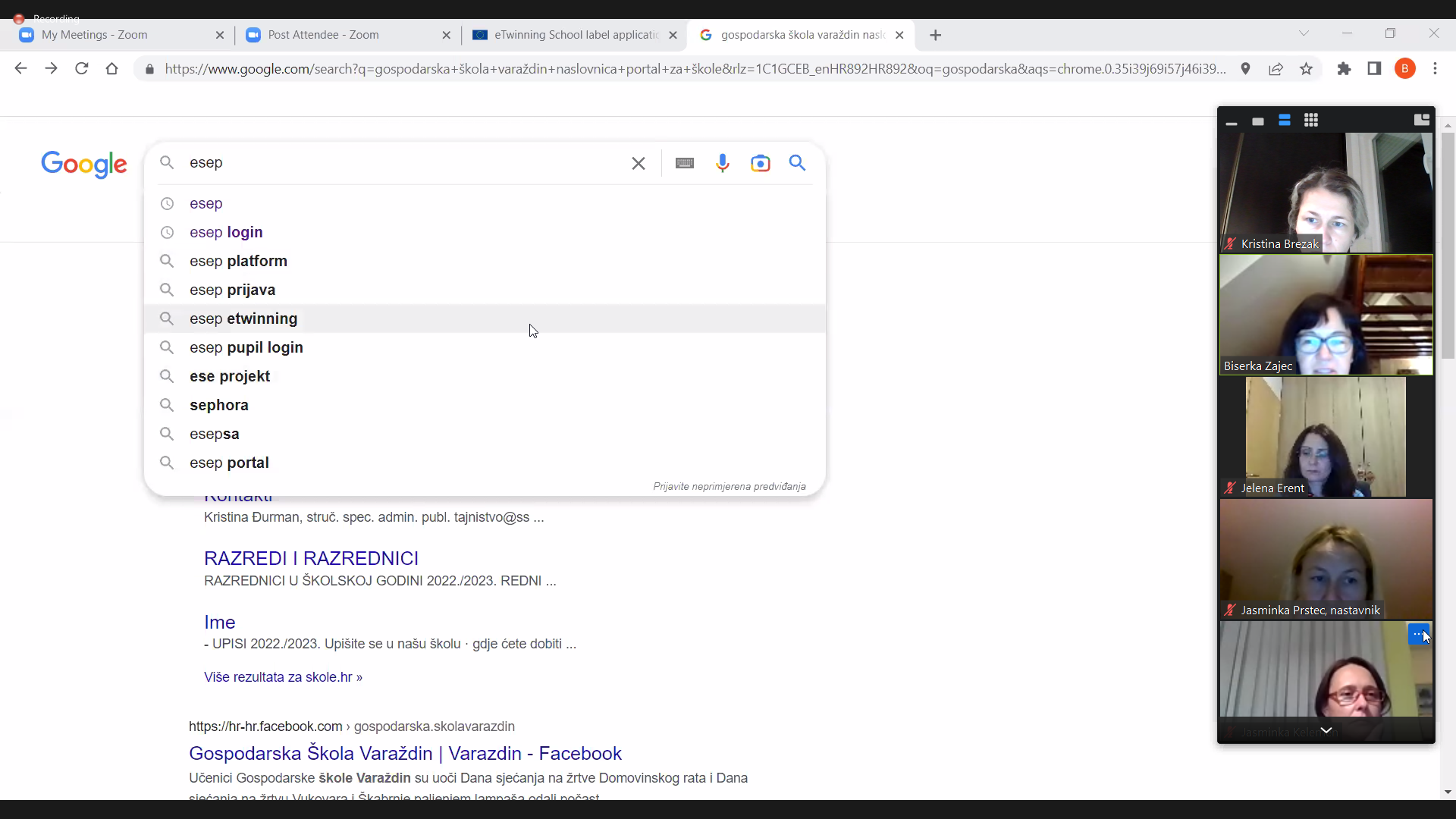Select Kristina Brezak video thumbnail
The height and width of the screenshot is (819, 1456).
pos(1326,193)
